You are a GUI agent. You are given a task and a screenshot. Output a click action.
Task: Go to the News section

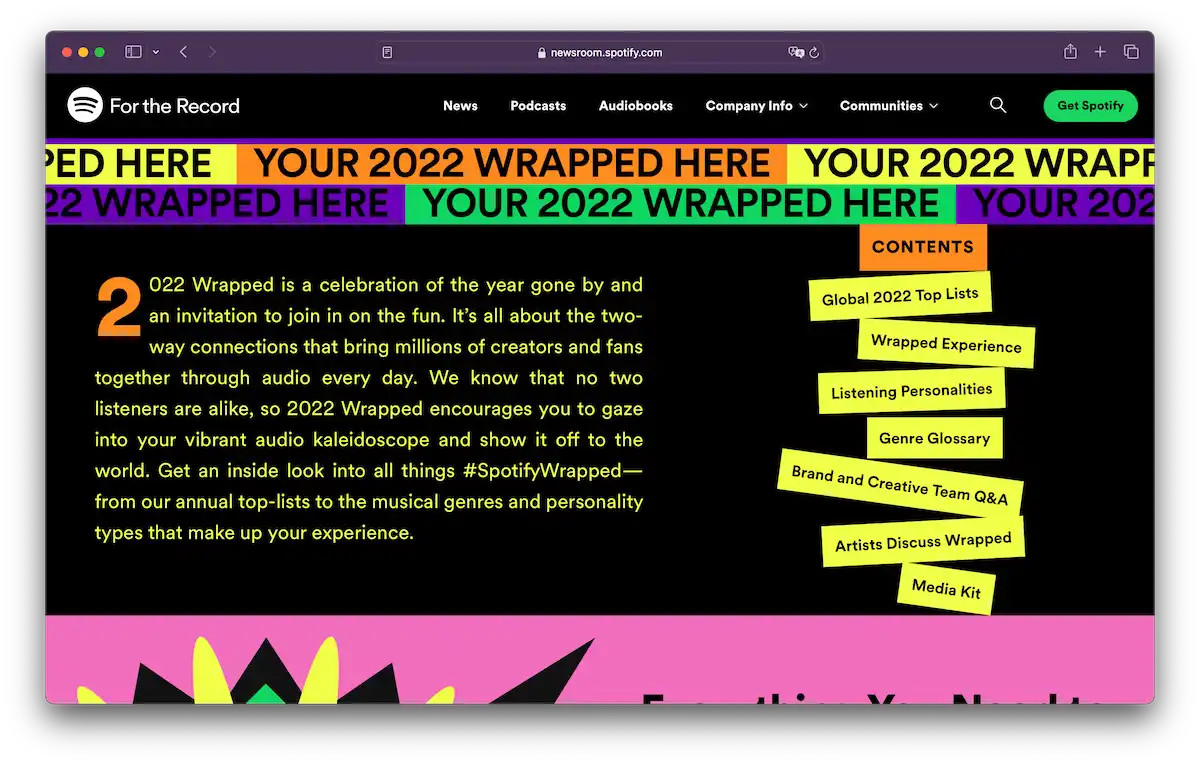[x=460, y=105]
